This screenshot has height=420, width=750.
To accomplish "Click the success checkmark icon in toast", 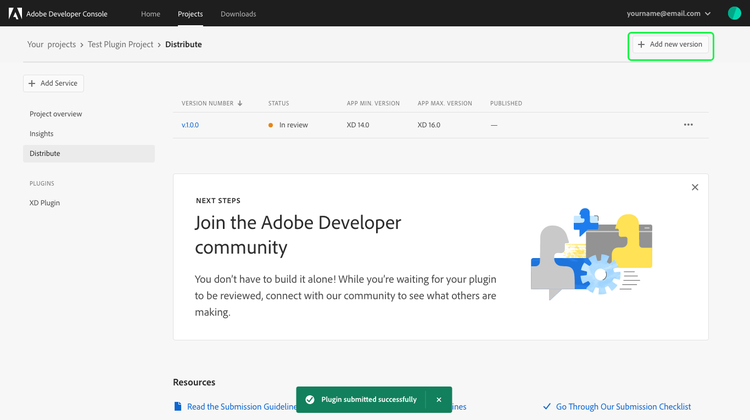I will (310, 399).
